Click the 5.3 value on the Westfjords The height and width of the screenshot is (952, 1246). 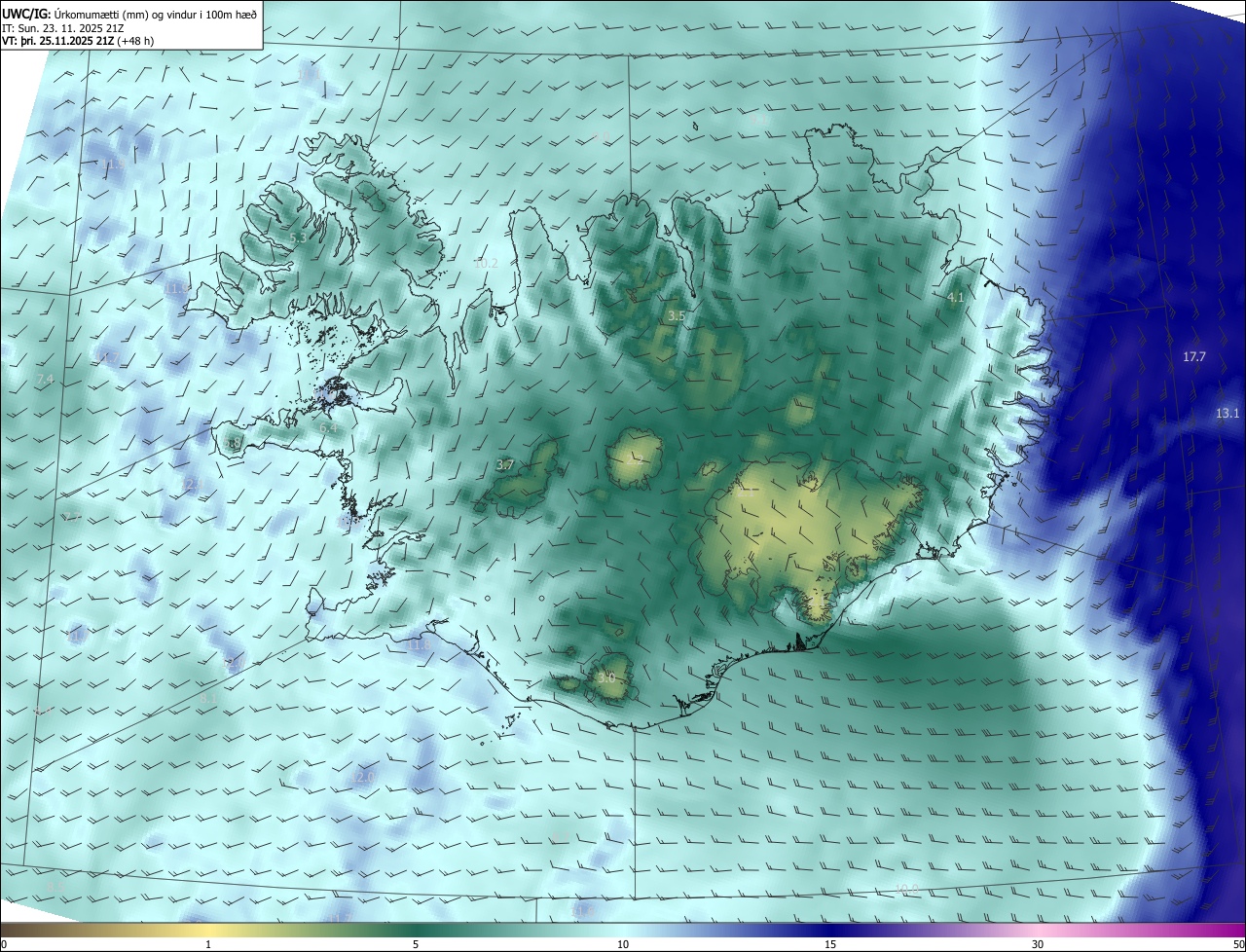point(298,238)
